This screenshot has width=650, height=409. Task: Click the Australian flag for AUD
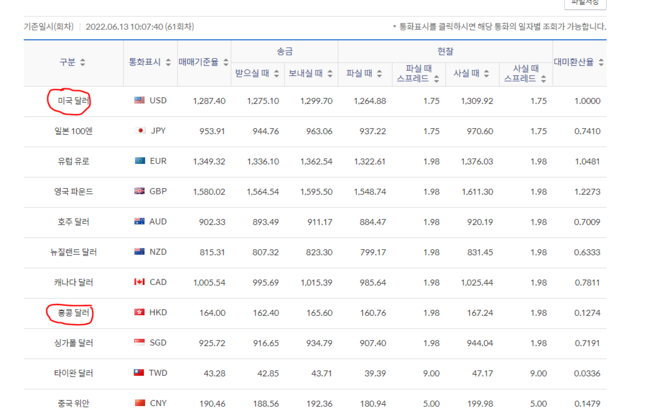[140, 222]
